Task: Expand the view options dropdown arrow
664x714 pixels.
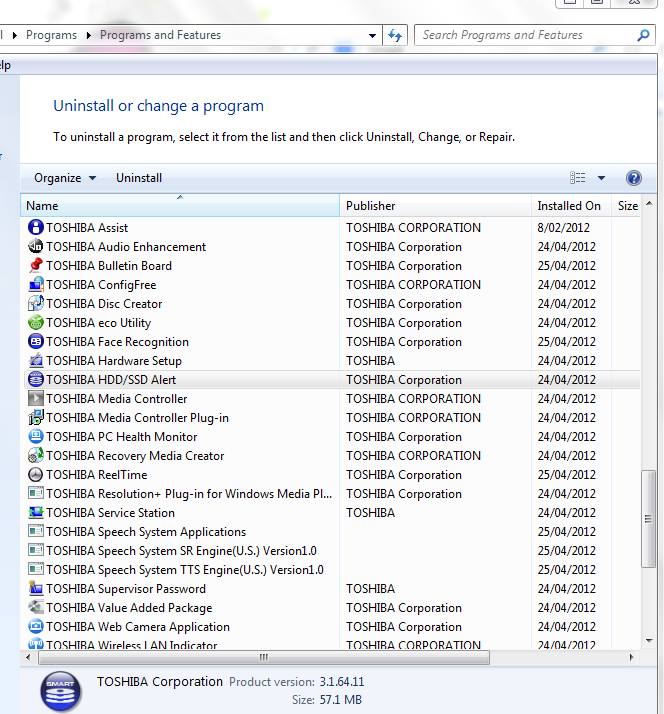Action: (602, 178)
